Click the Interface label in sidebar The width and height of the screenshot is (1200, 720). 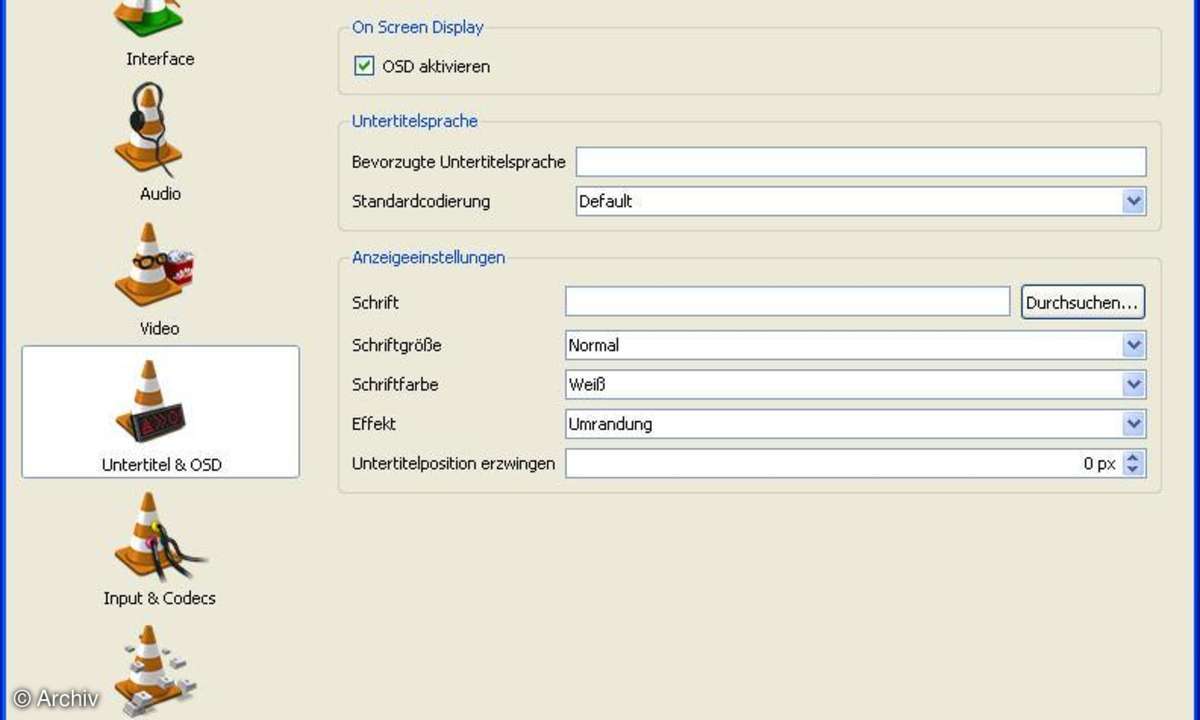160,59
